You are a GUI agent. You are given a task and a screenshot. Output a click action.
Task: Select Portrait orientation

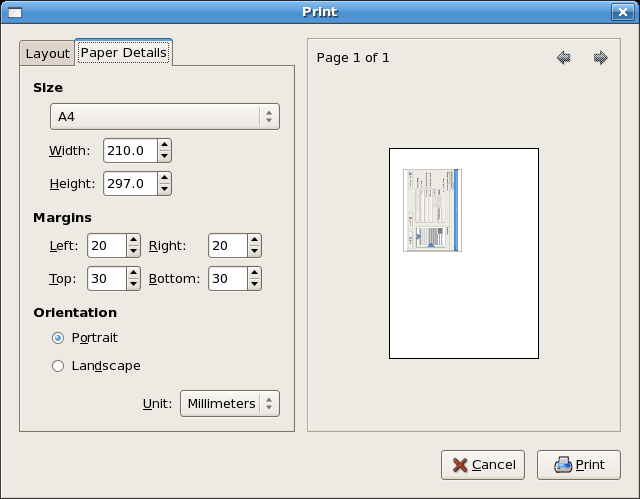pos(58,338)
